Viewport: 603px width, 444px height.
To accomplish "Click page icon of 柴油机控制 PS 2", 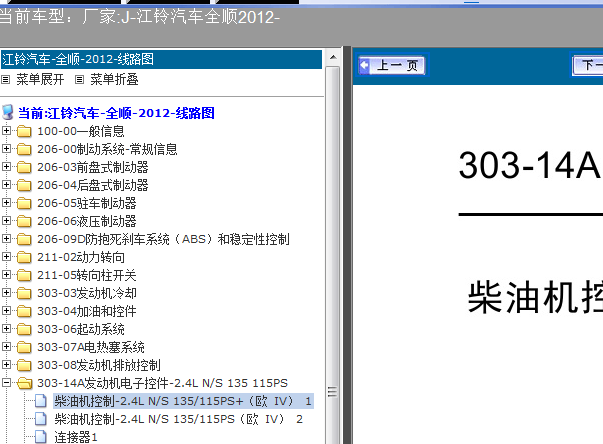I will point(41,419).
